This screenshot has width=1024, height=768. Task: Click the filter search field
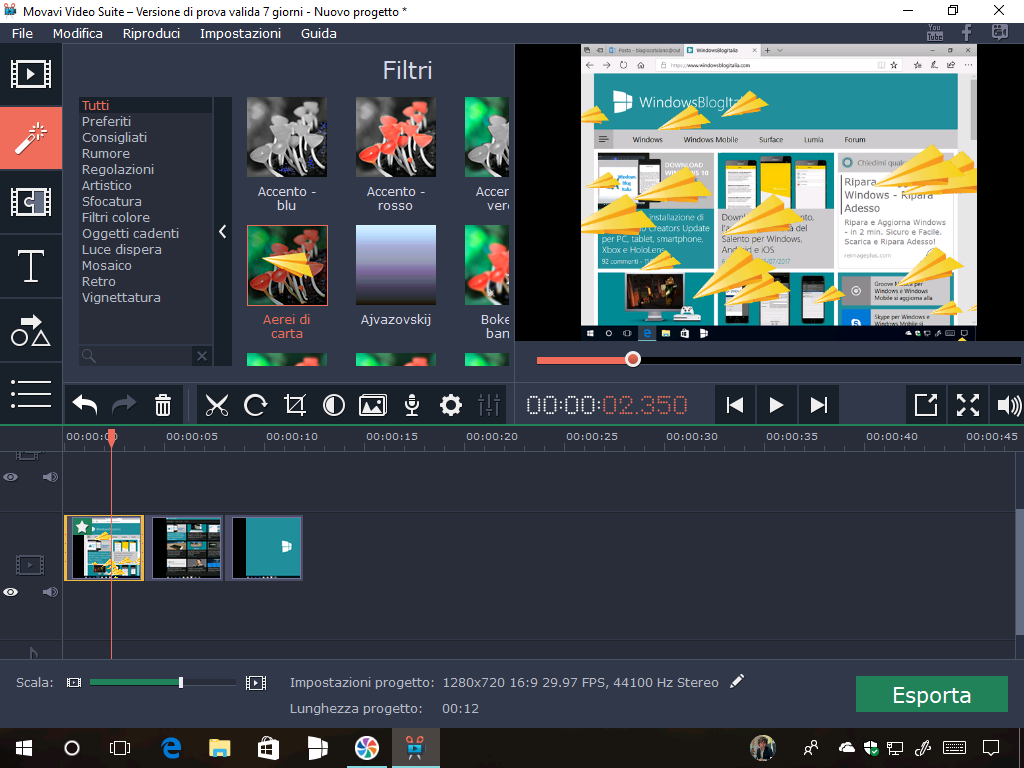[136, 356]
